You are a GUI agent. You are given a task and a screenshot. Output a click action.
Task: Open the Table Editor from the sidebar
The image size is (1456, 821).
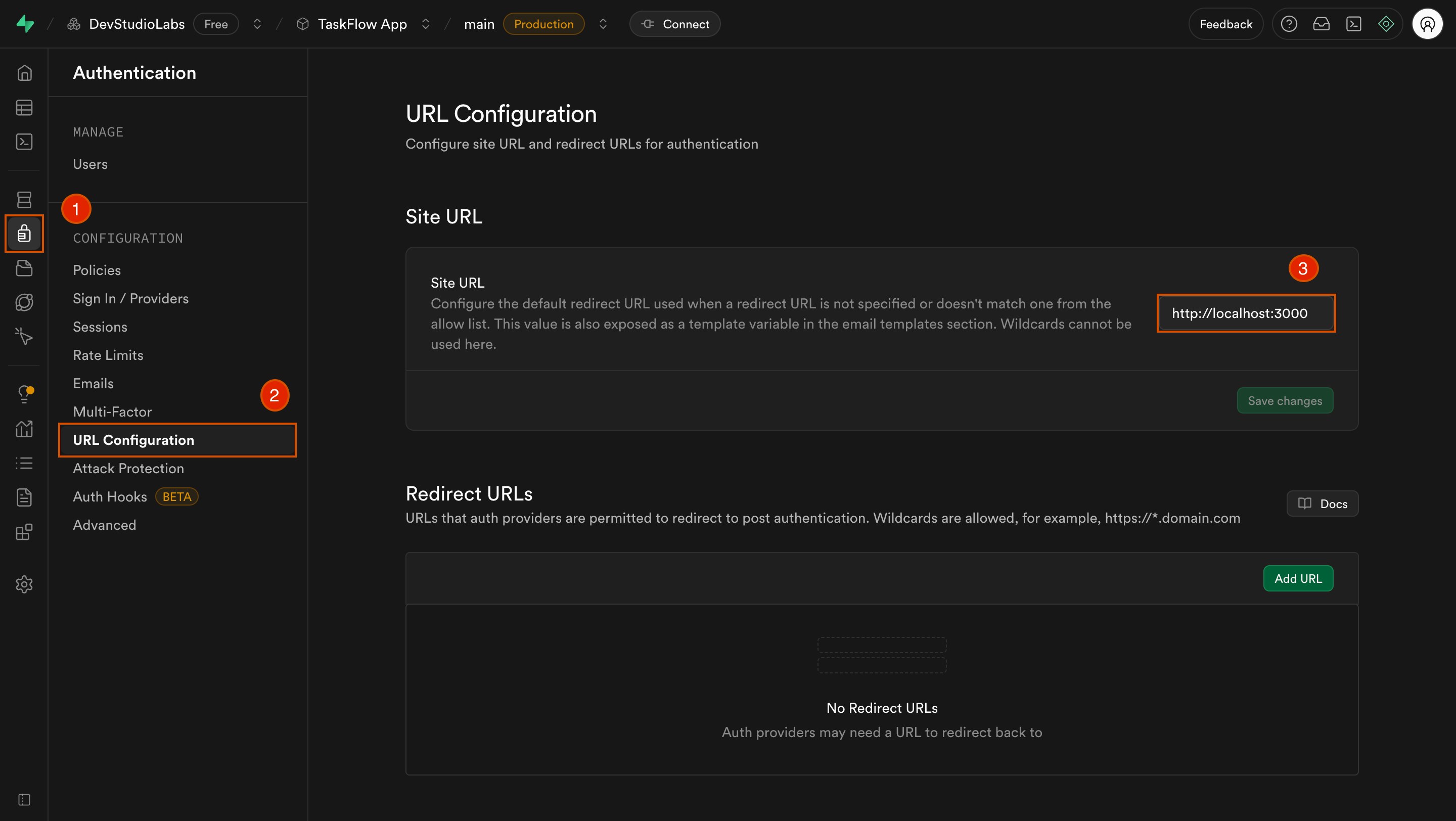24,107
